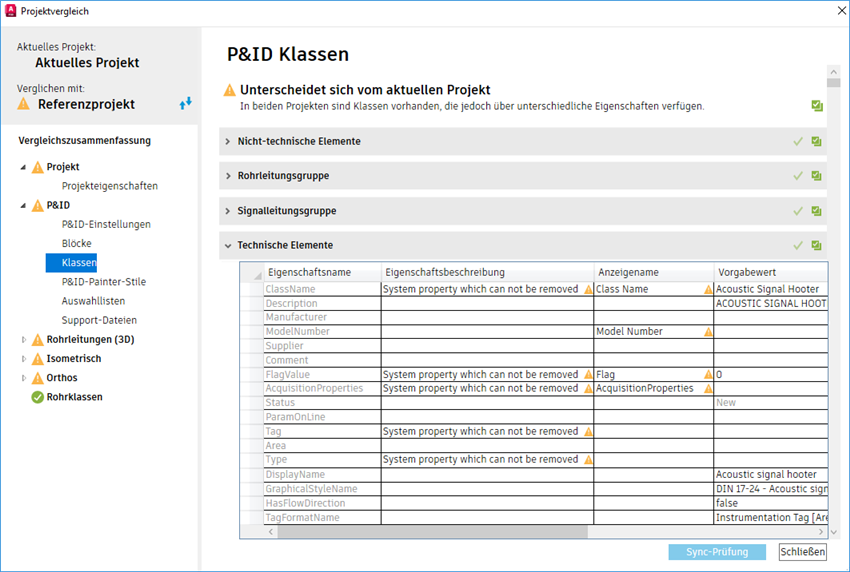This screenshot has width=850, height=572.
Task: Click warning icon in FlagValue description cell
Action: (x=588, y=375)
